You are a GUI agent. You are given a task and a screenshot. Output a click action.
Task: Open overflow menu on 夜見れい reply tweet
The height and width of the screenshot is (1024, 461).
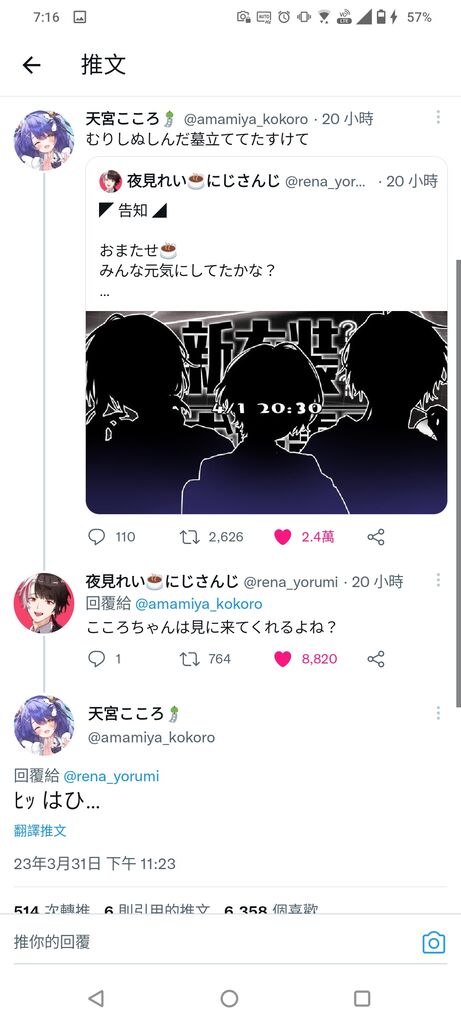(x=438, y=580)
